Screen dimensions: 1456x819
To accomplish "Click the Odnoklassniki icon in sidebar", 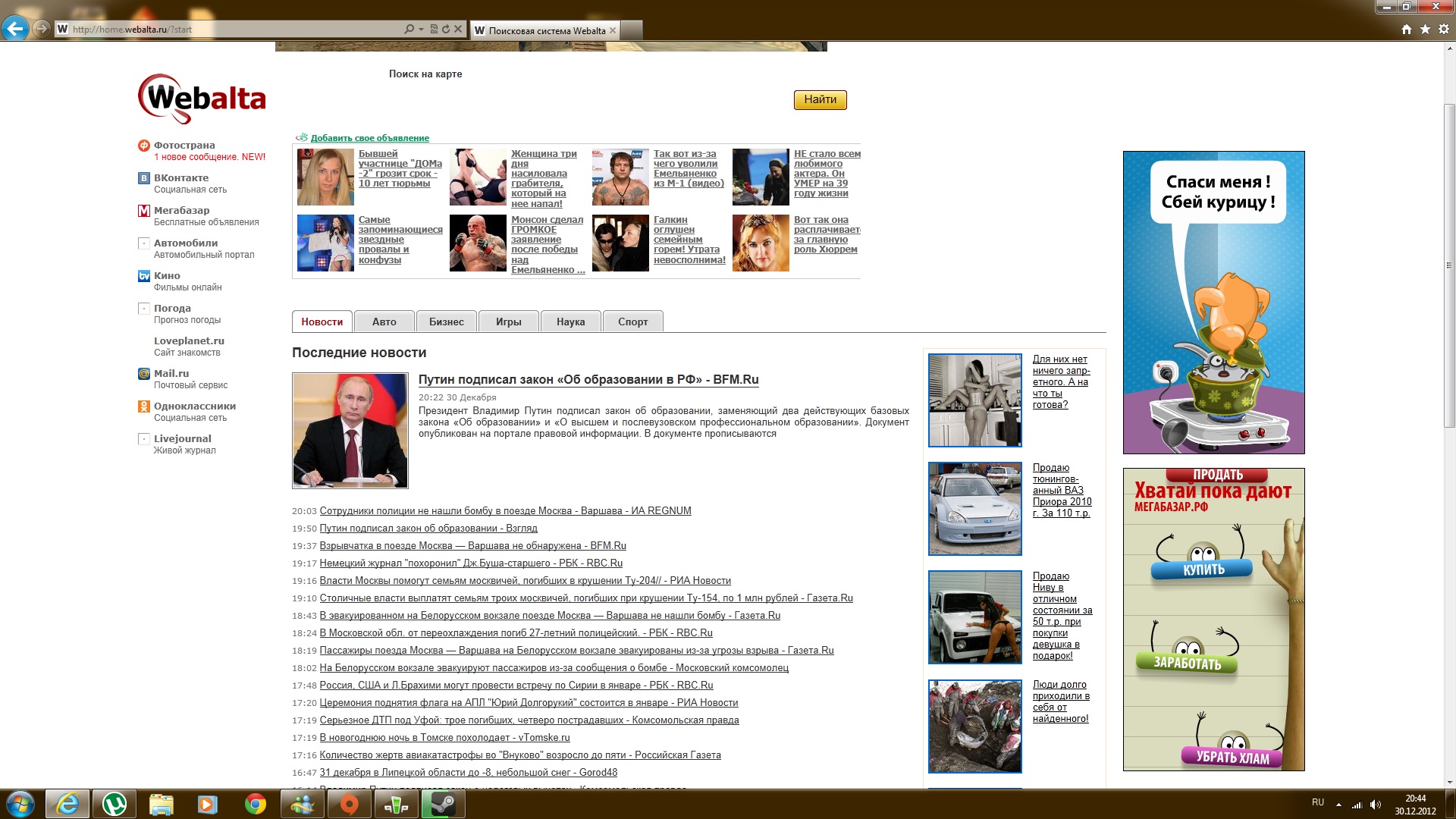I will pos(143,406).
